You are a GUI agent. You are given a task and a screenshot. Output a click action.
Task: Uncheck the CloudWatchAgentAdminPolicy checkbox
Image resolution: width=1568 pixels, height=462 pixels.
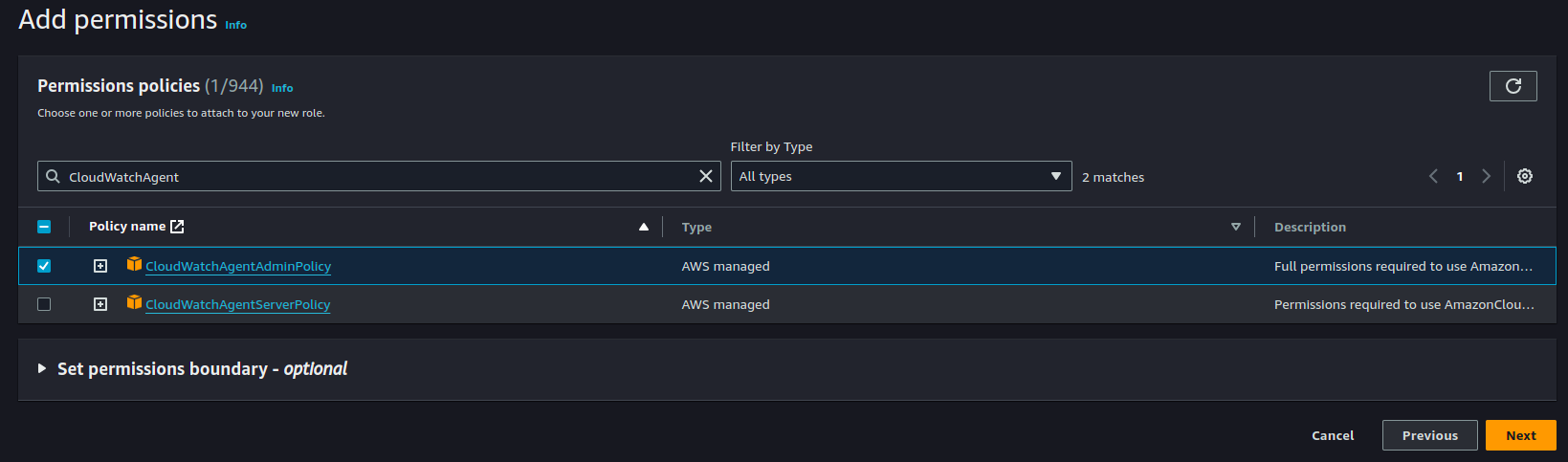(x=44, y=266)
